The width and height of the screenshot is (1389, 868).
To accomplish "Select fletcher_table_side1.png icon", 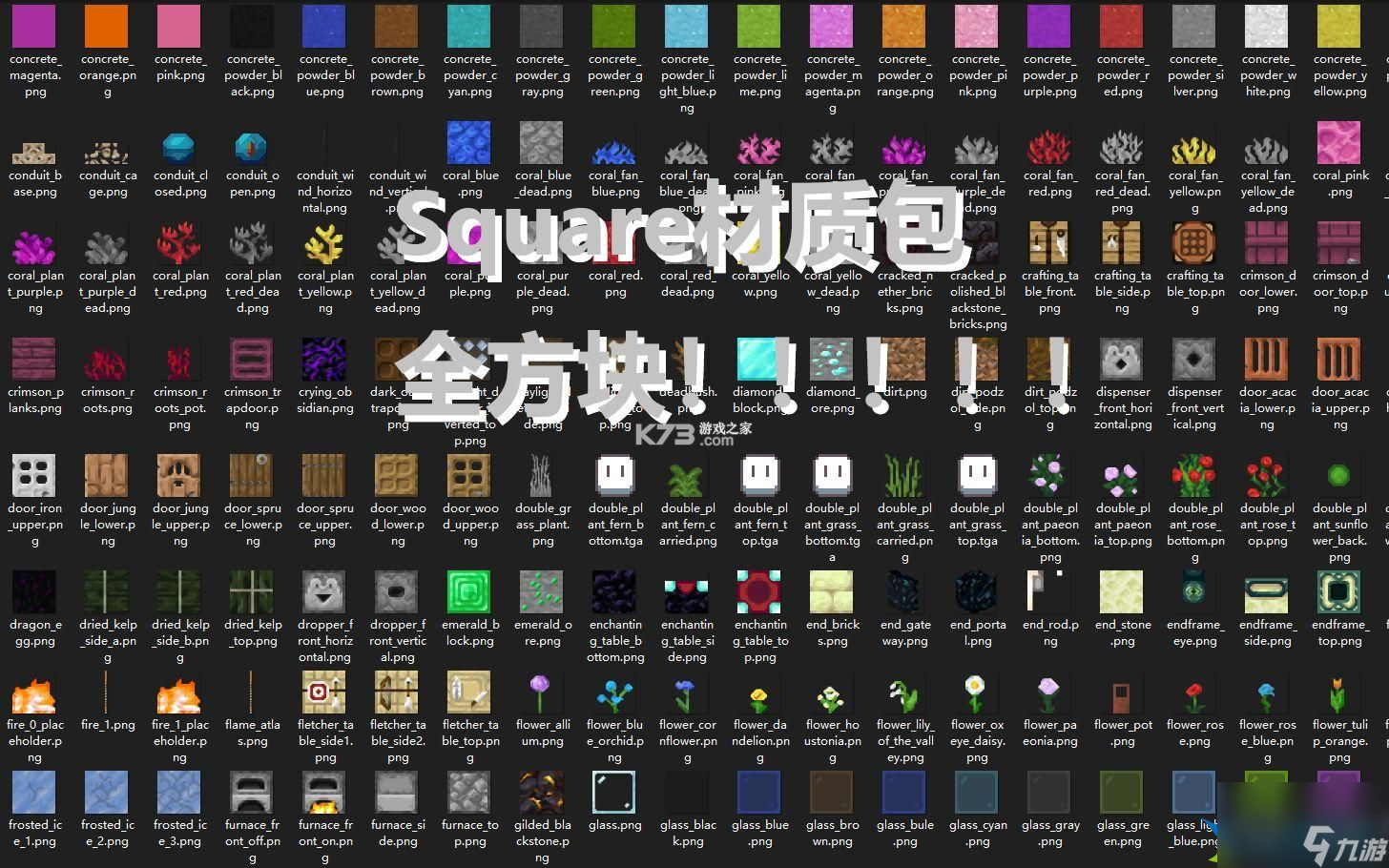I will tap(324, 692).
